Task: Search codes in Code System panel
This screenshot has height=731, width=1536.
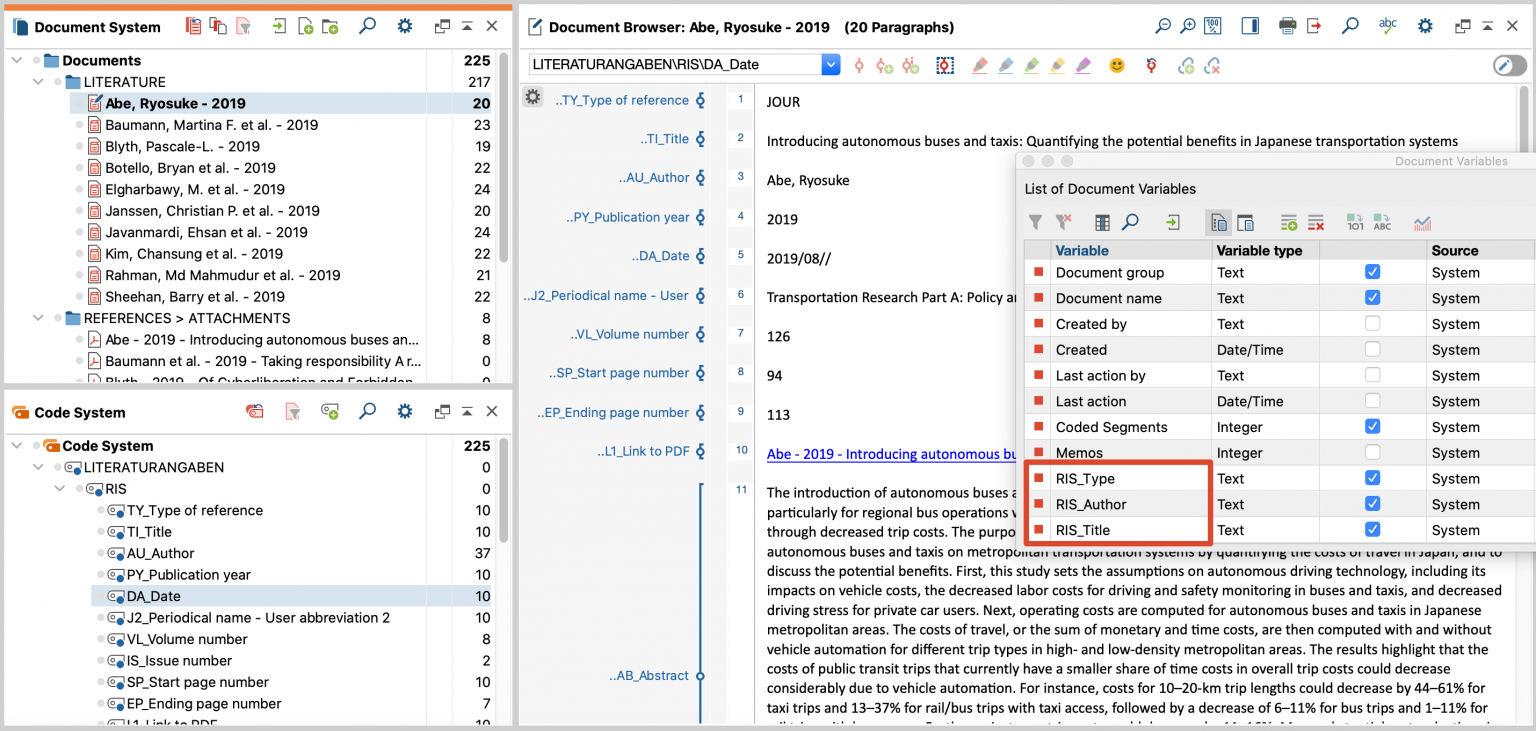Action: click(x=367, y=411)
